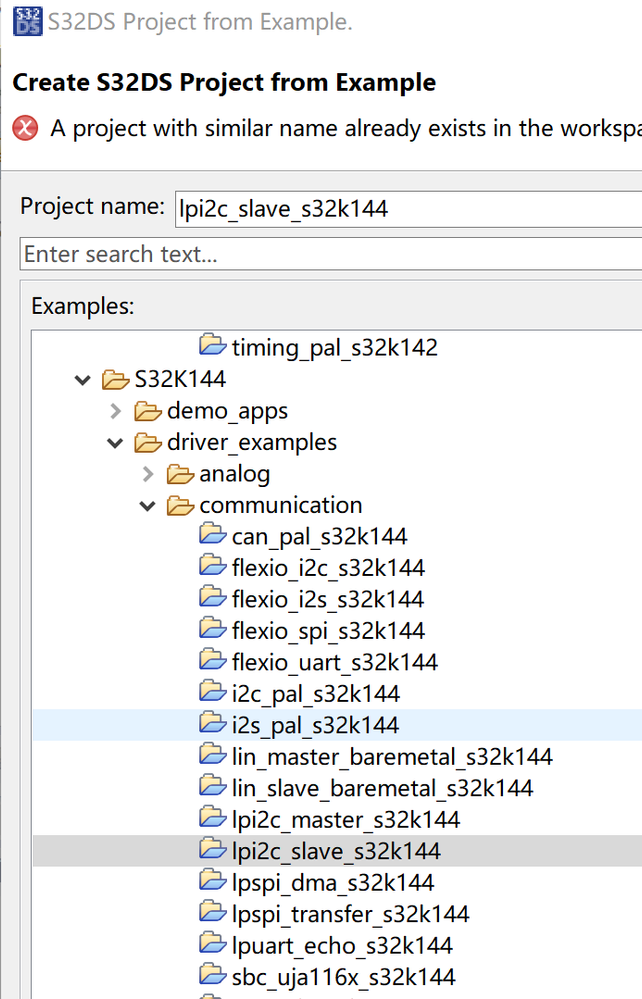Click the lpspi_transfer_s32k144 project icon

pyautogui.click(x=213, y=912)
